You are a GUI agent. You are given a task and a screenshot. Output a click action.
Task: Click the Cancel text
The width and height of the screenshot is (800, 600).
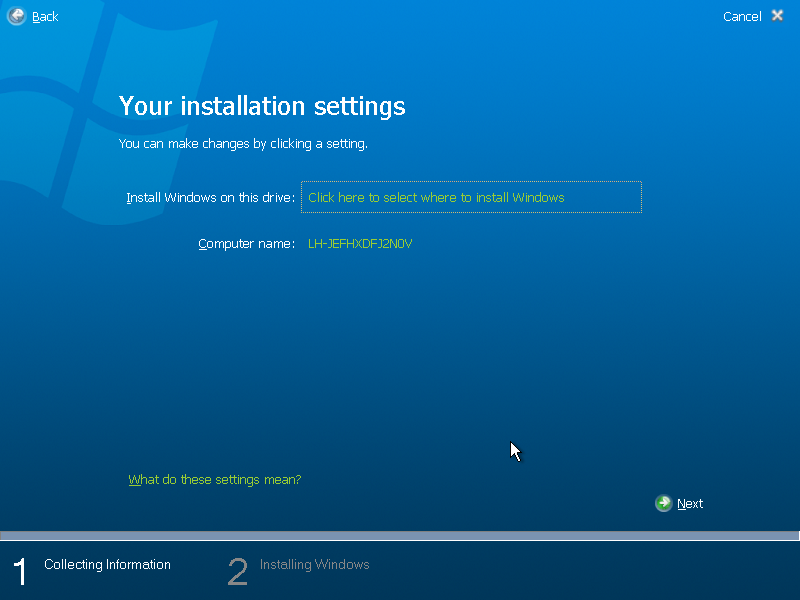tap(742, 17)
